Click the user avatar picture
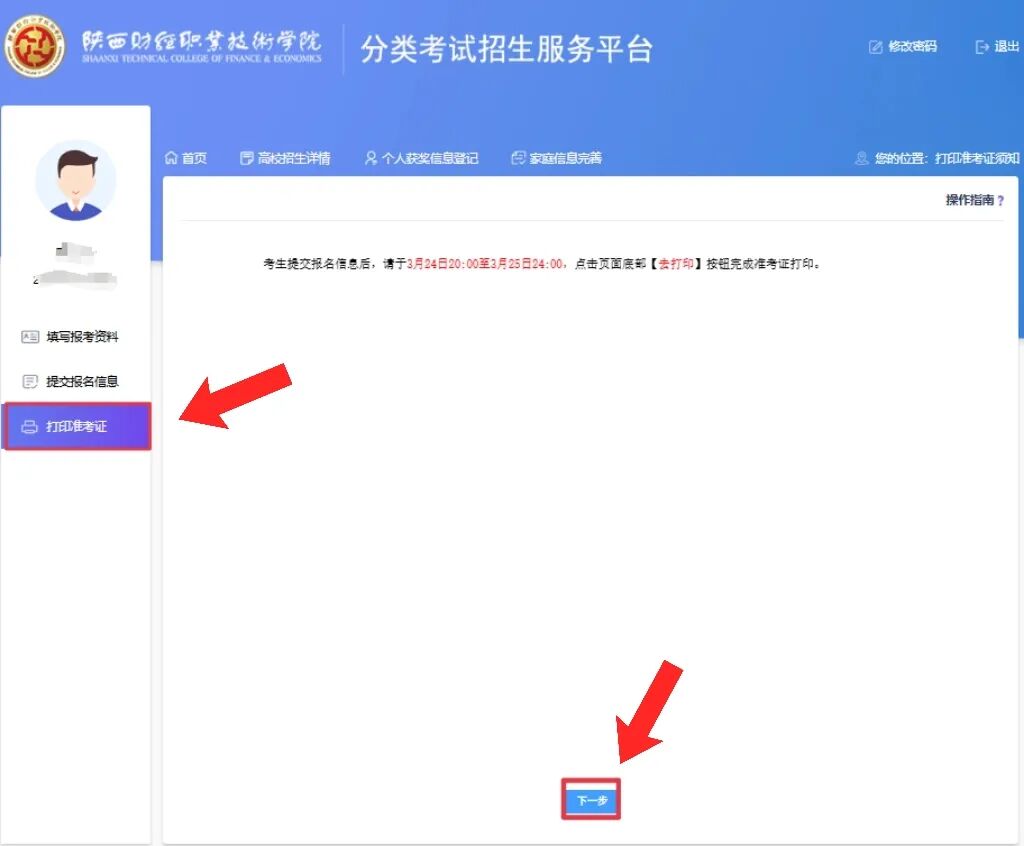Viewport: 1024px width, 846px height. coord(76,181)
